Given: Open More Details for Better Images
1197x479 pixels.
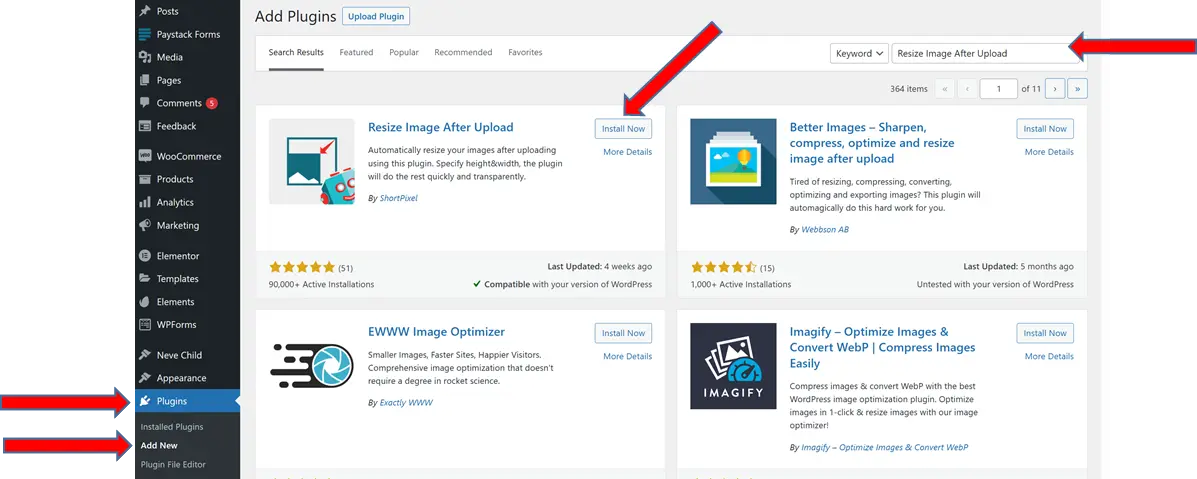Looking at the screenshot, I should click(x=1049, y=152).
